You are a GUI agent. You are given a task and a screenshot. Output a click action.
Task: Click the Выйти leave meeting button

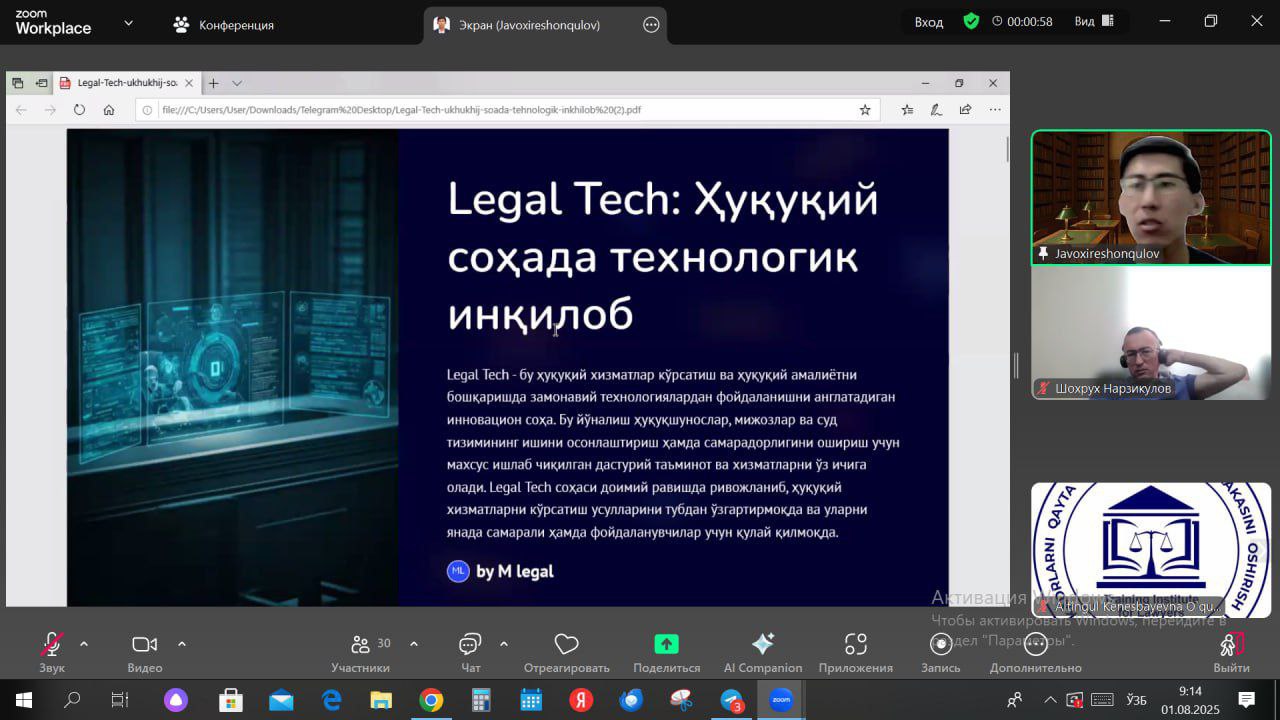click(1231, 650)
